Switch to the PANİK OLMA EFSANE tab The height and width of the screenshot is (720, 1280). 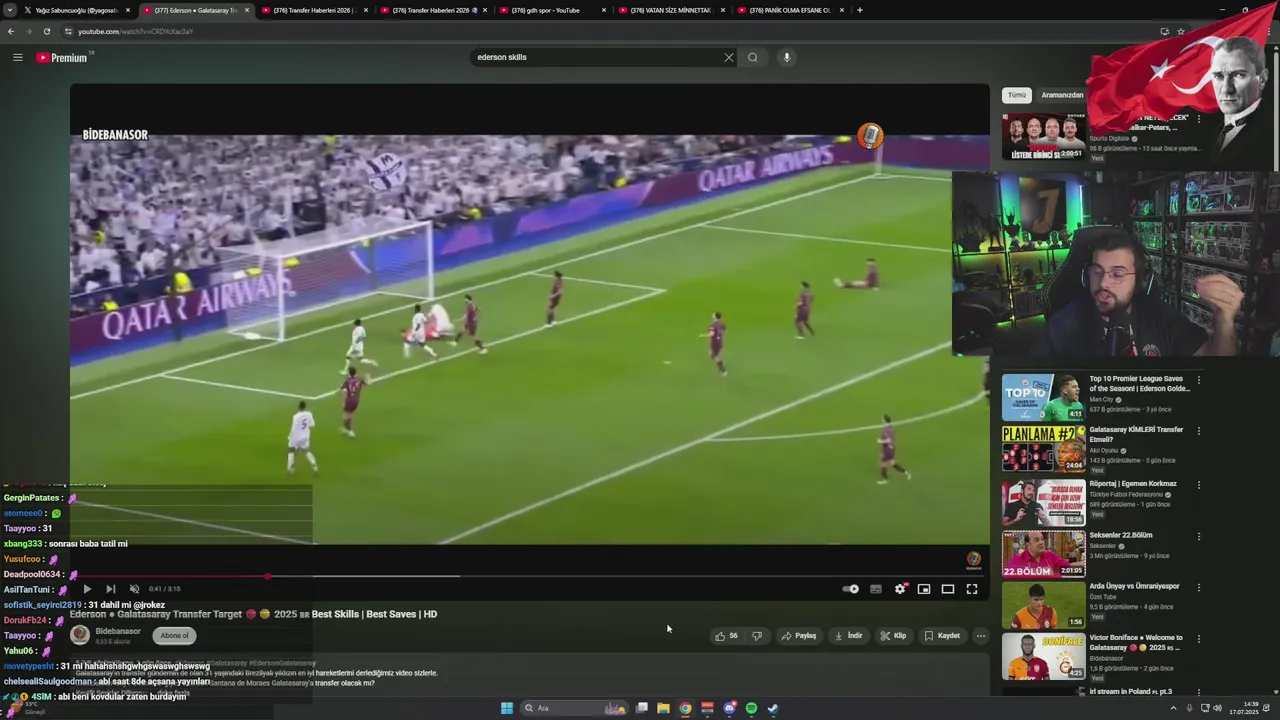pos(790,10)
